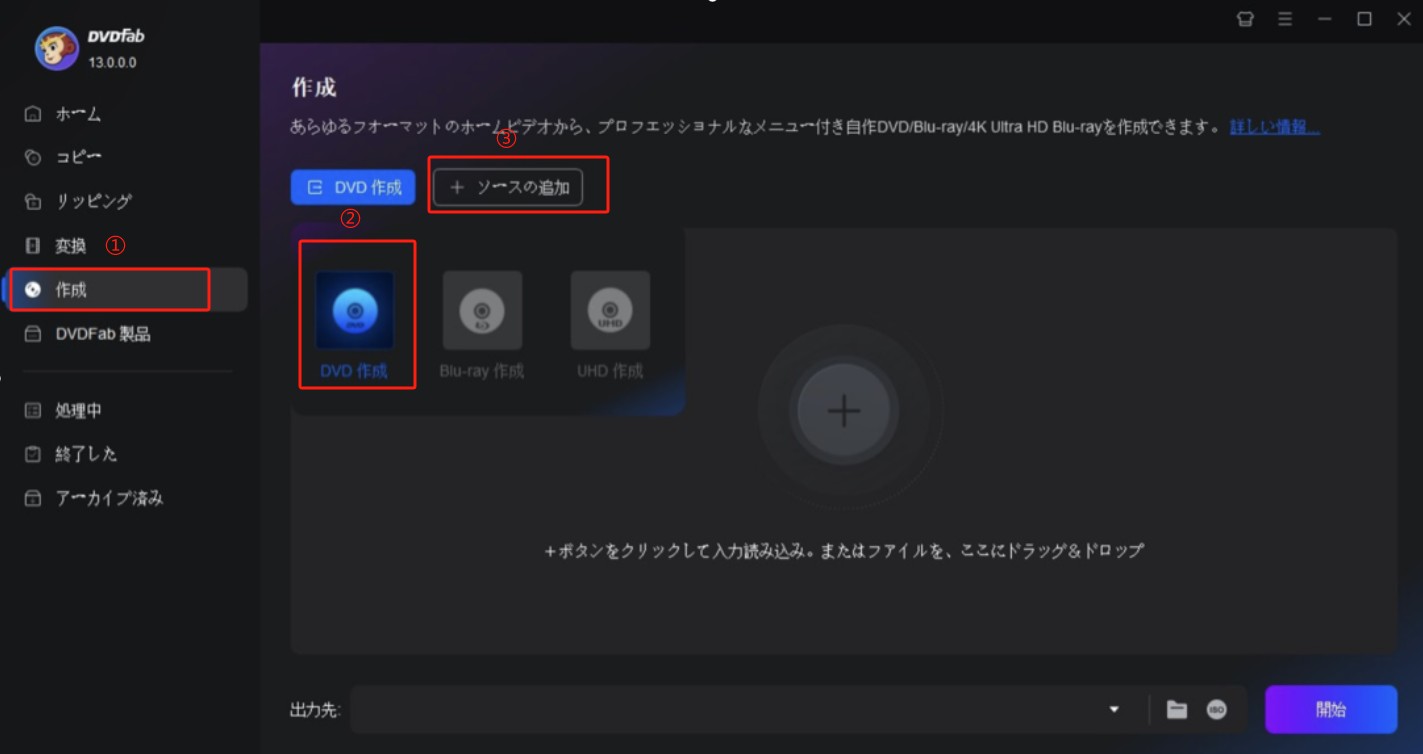The height and width of the screenshot is (754, 1423).
Task: Select the ISO output icon
Action: pos(1216,710)
